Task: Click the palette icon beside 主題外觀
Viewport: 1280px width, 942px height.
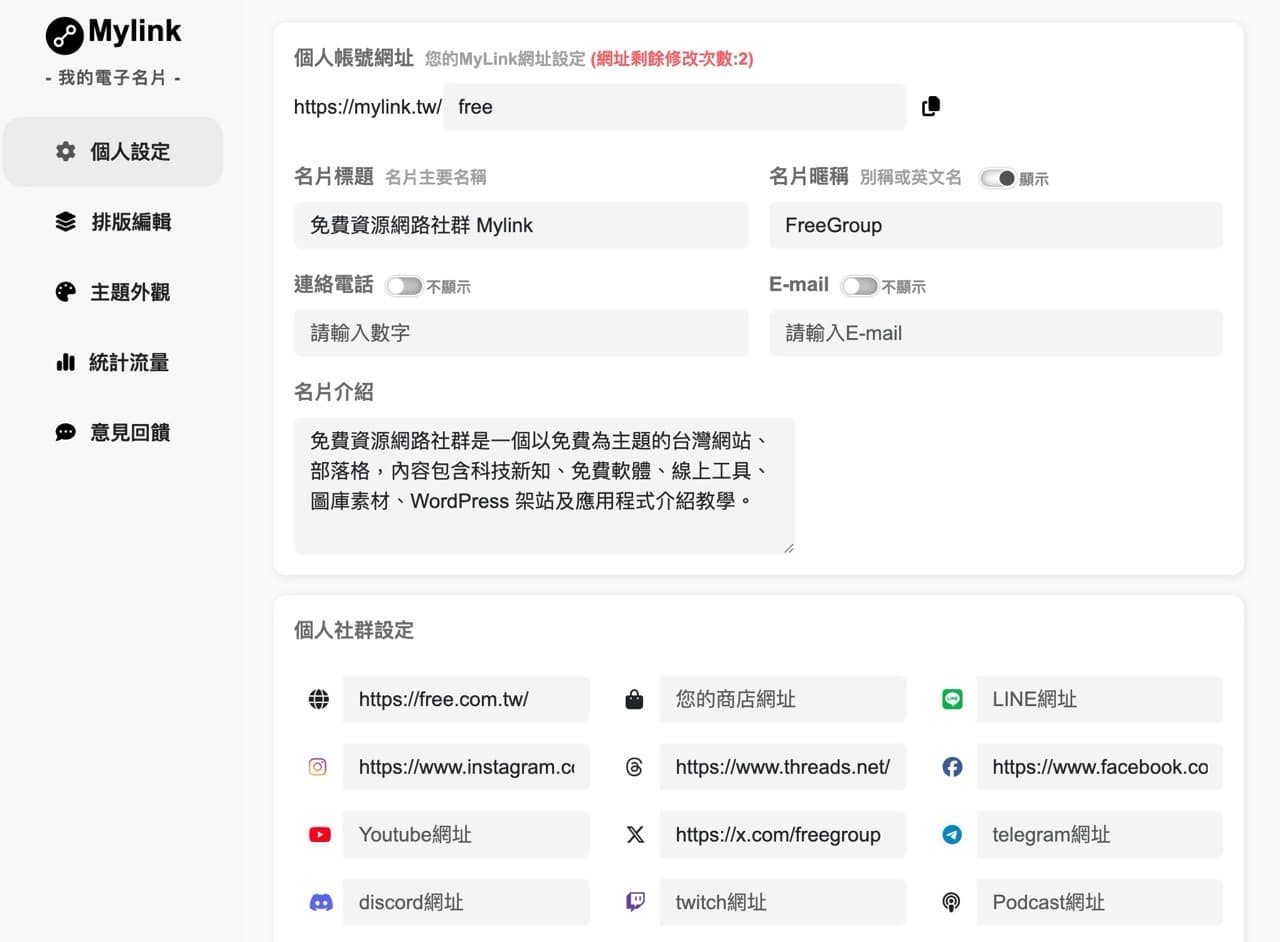Action: point(66,292)
